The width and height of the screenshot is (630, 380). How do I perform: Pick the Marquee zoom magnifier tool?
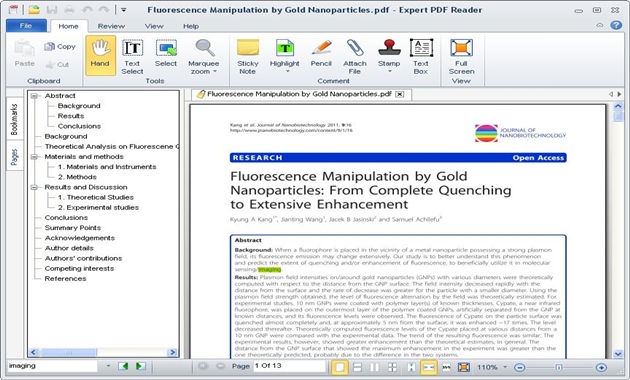pyautogui.click(x=204, y=57)
